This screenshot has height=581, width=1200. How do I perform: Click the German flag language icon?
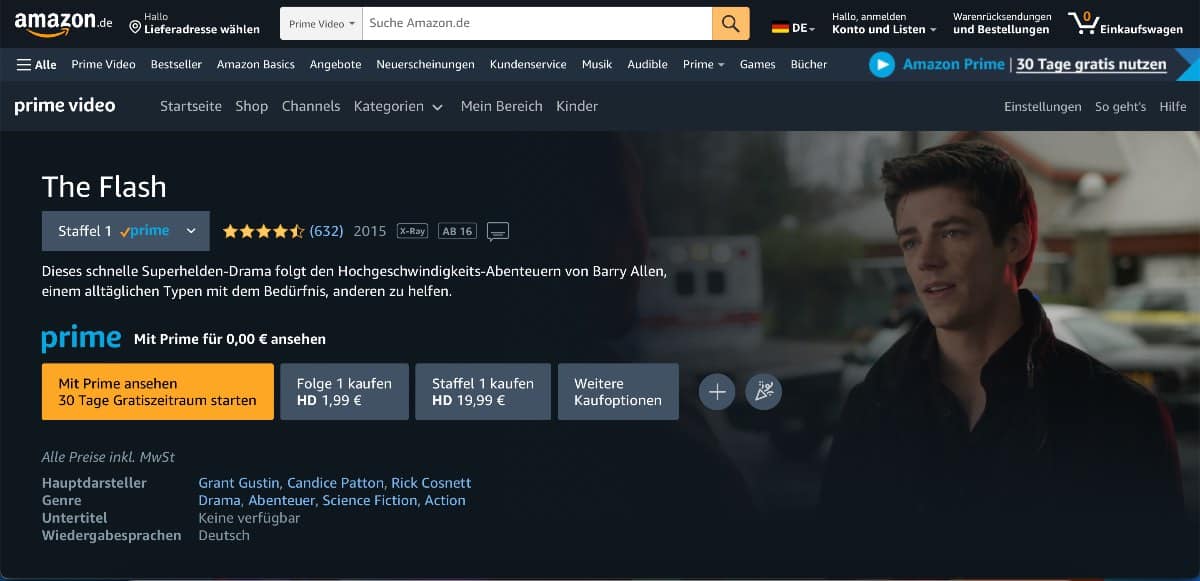(780, 28)
